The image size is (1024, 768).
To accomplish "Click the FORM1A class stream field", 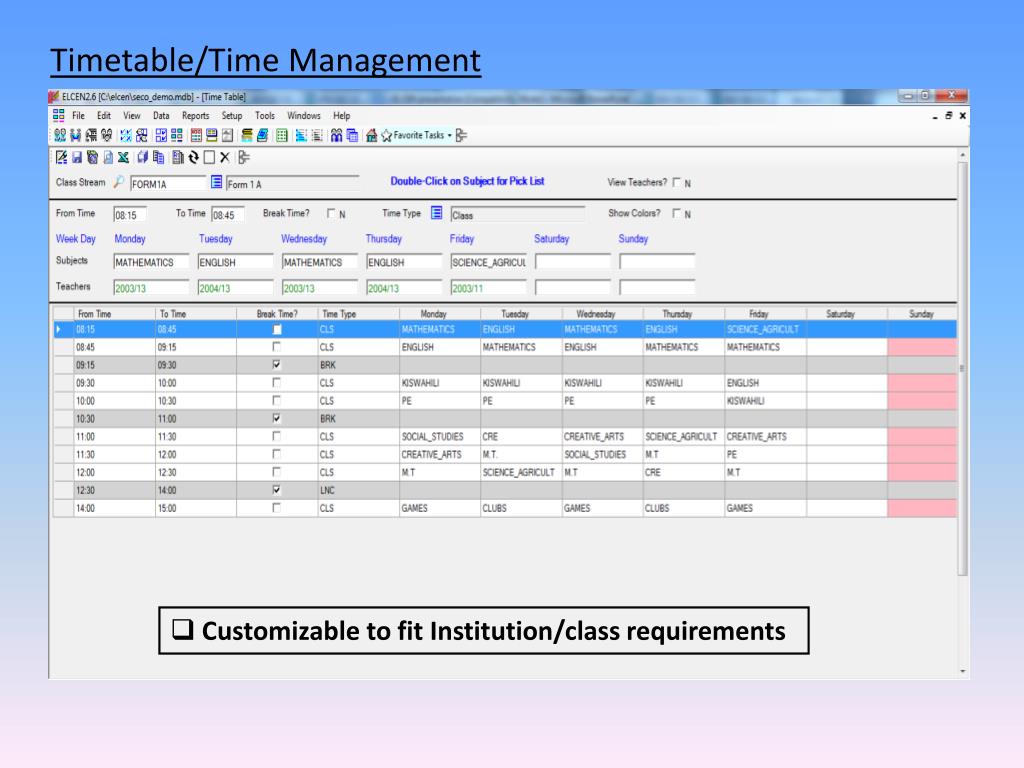I will pyautogui.click(x=168, y=184).
